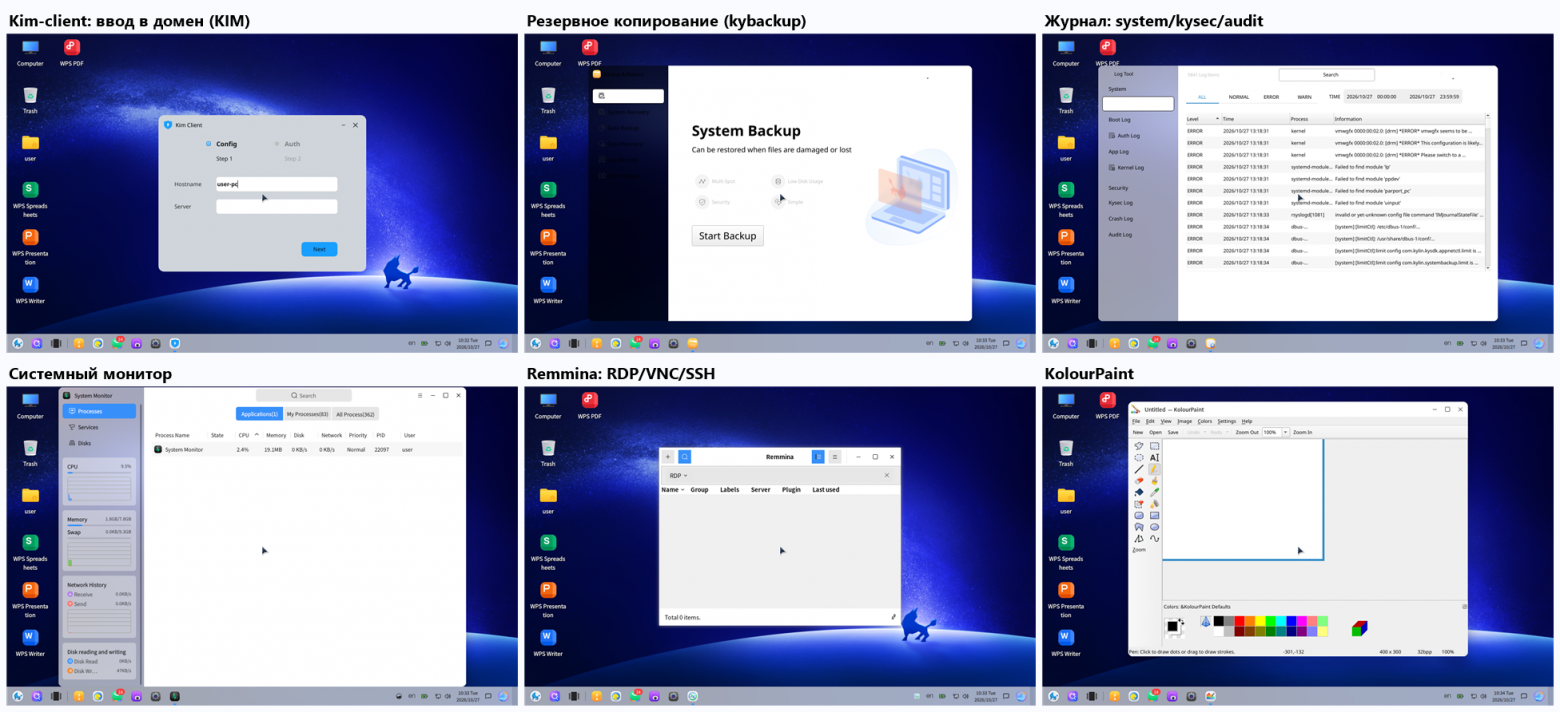Choose the Polygon tool in KolourPaint
Screen dimensions: 1560x712
(1139, 527)
